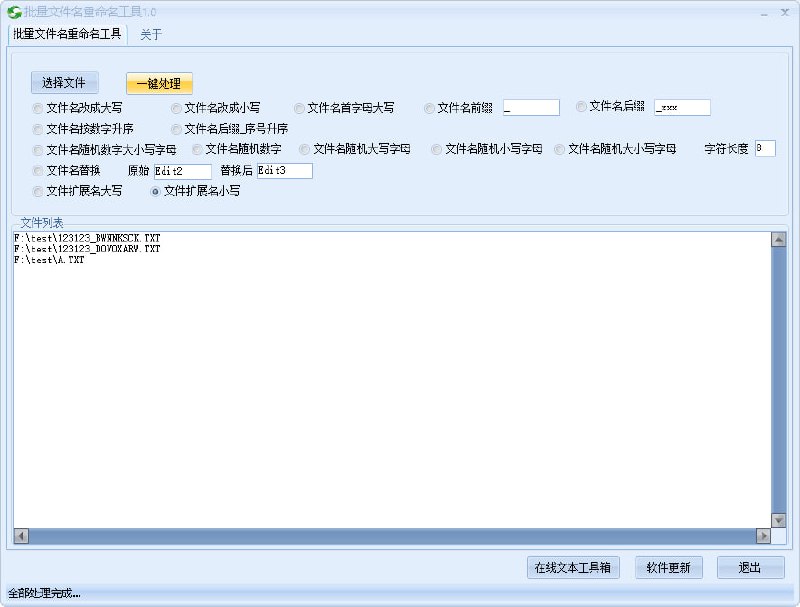Enable the 文件名首字母大写 capitalize option
The width and height of the screenshot is (800, 607).
(300, 108)
